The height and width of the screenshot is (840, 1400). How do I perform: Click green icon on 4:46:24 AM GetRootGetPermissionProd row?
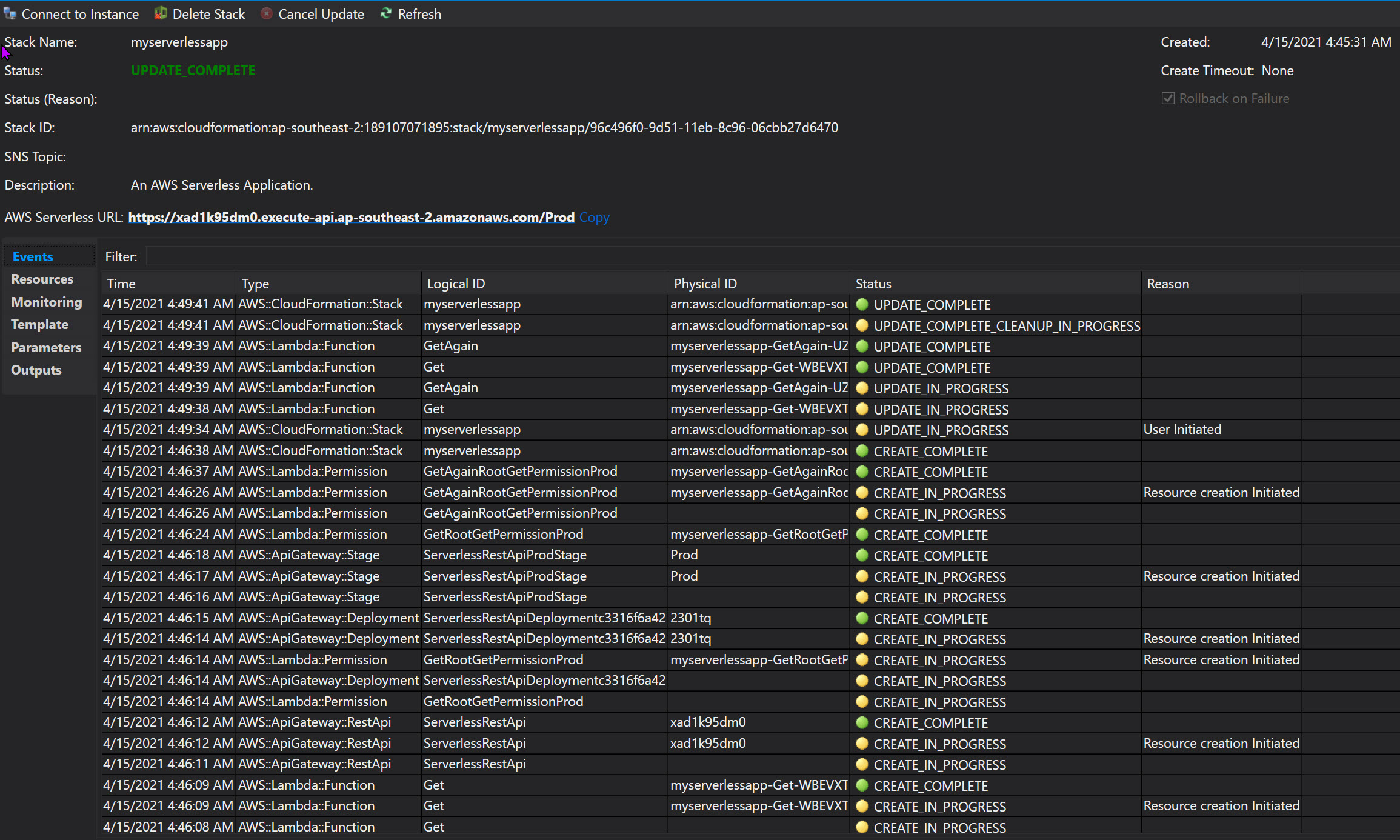click(862, 535)
